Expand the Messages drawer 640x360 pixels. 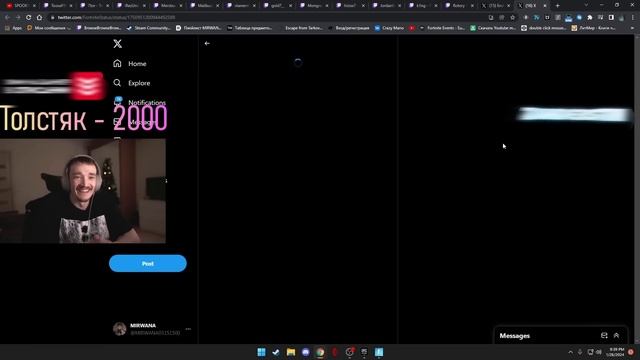click(616, 336)
